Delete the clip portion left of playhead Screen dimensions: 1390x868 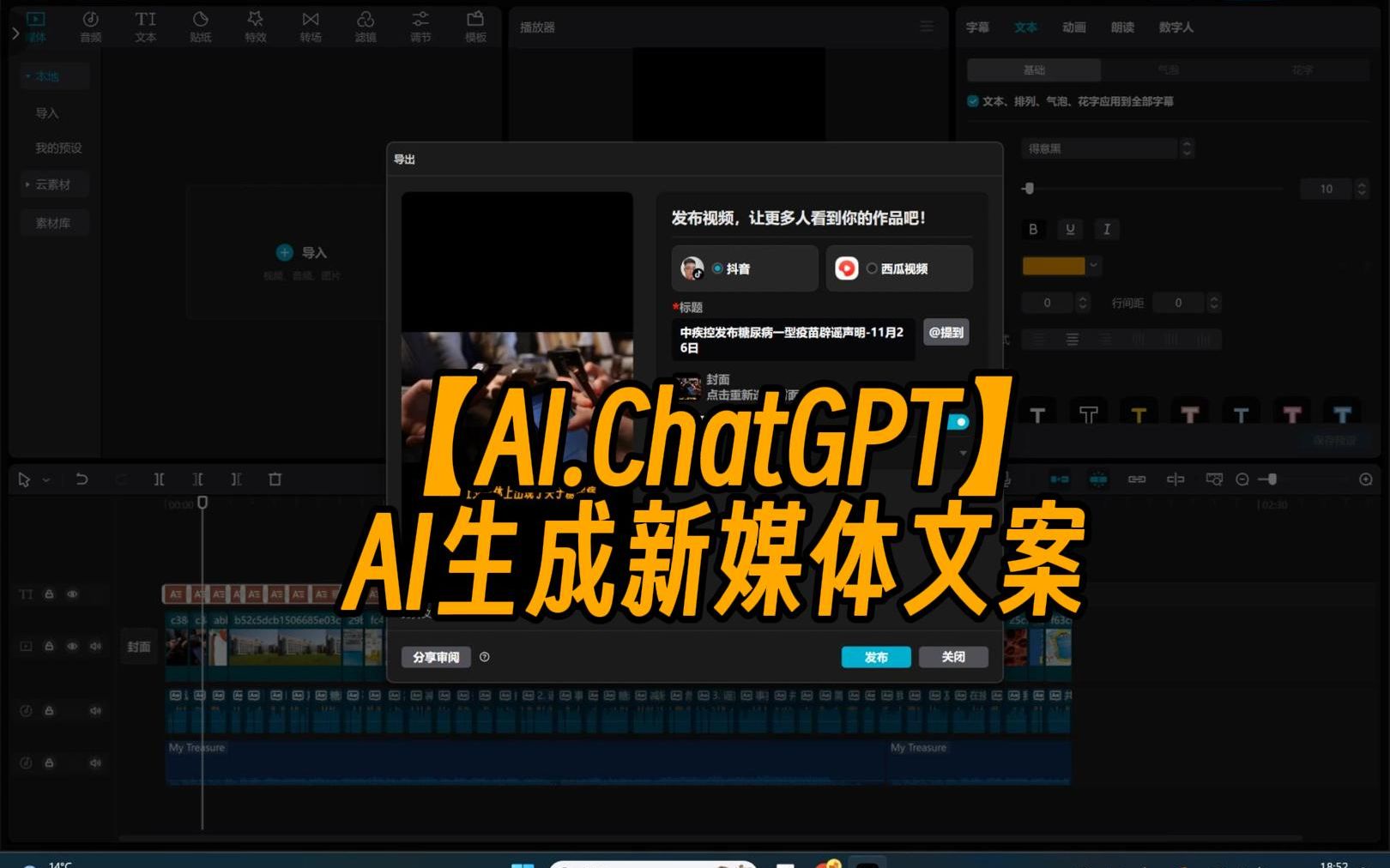tap(198, 479)
